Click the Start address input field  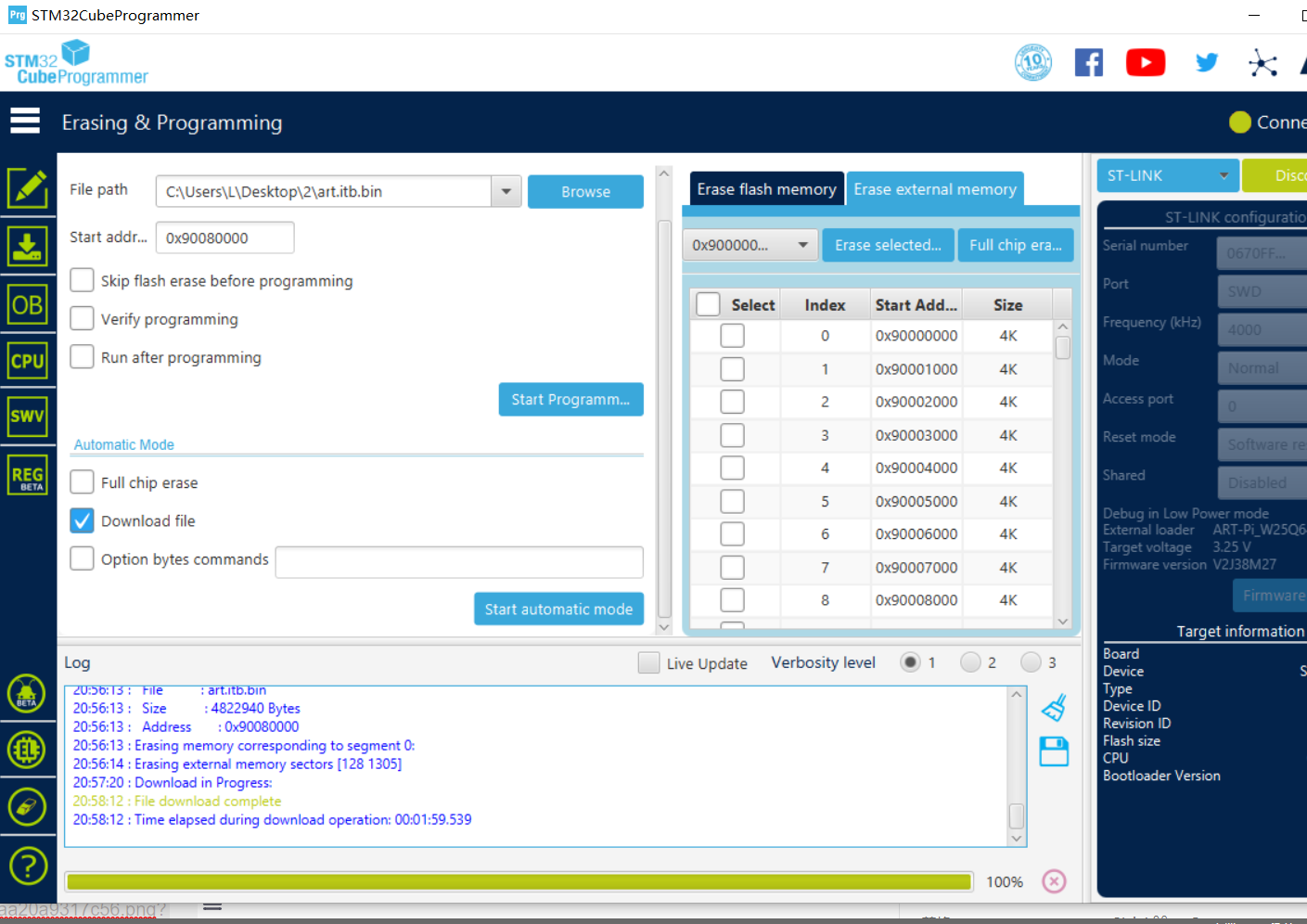click(x=224, y=237)
